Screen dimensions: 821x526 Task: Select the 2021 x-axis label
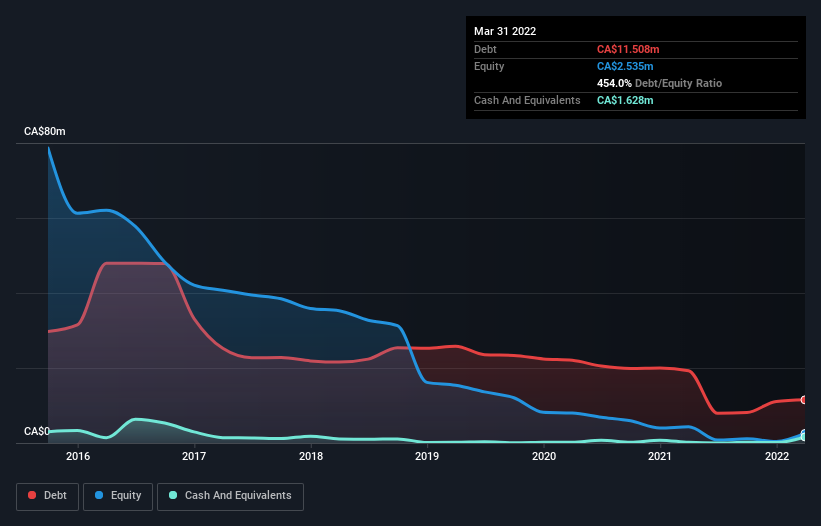tap(660, 456)
